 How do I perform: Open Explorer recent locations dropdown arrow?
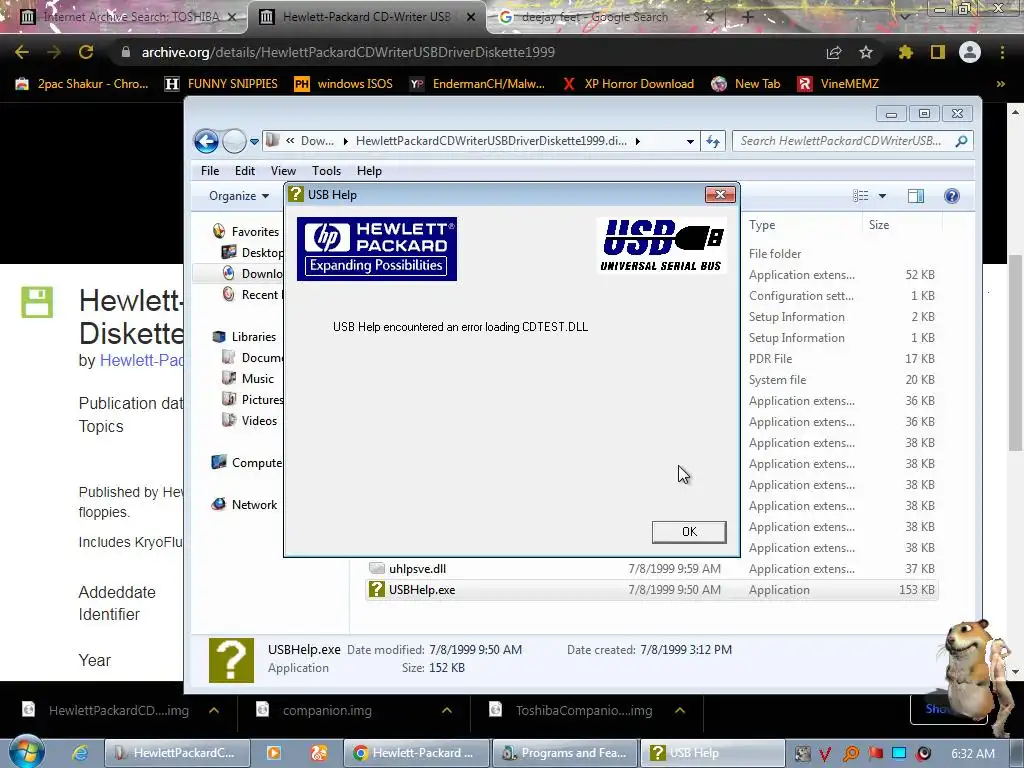pos(254,142)
